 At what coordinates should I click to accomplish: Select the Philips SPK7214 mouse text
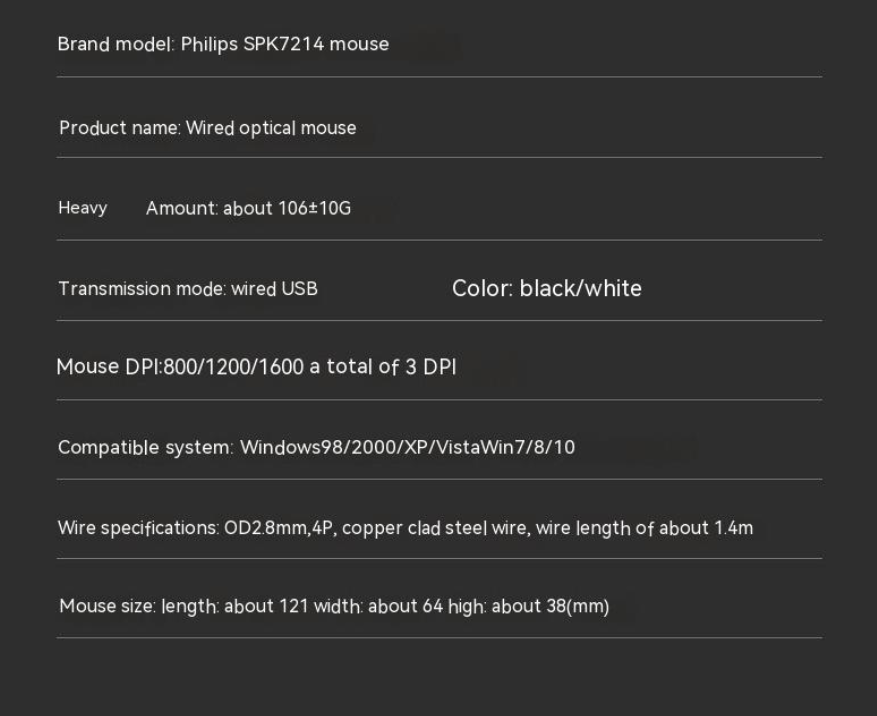coord(285,44)
